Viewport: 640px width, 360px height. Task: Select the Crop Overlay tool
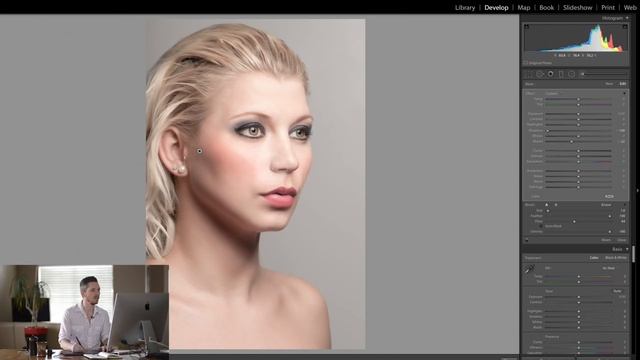pos(528,74)
